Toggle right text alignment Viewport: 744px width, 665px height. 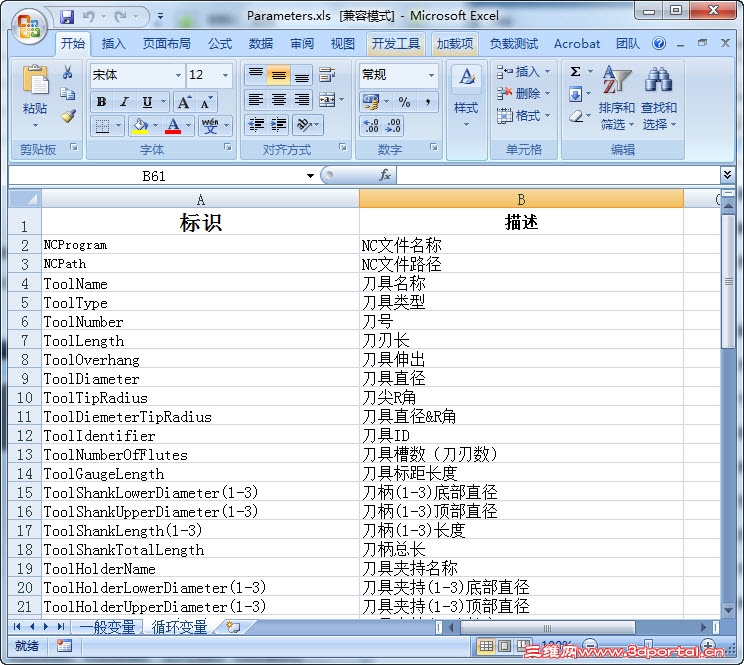pyautogui.click(x=301, y=100)
